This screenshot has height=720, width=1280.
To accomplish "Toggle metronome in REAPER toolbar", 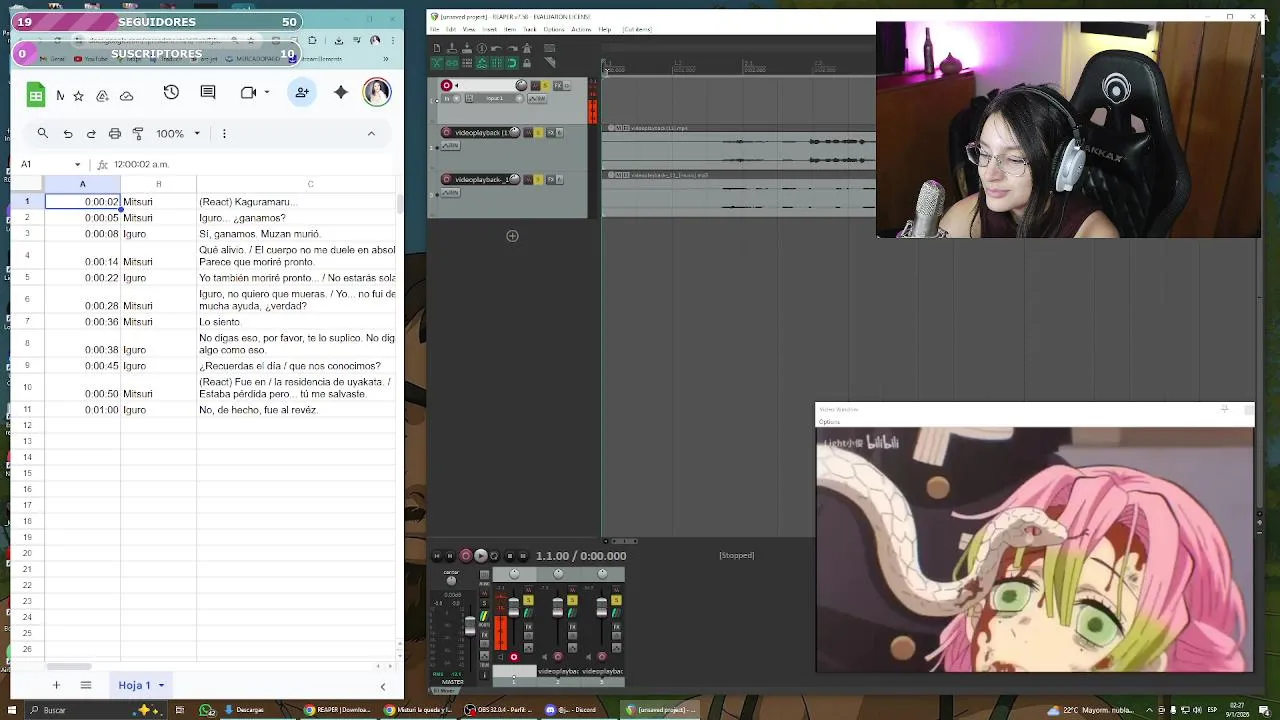I will [527, 48].
